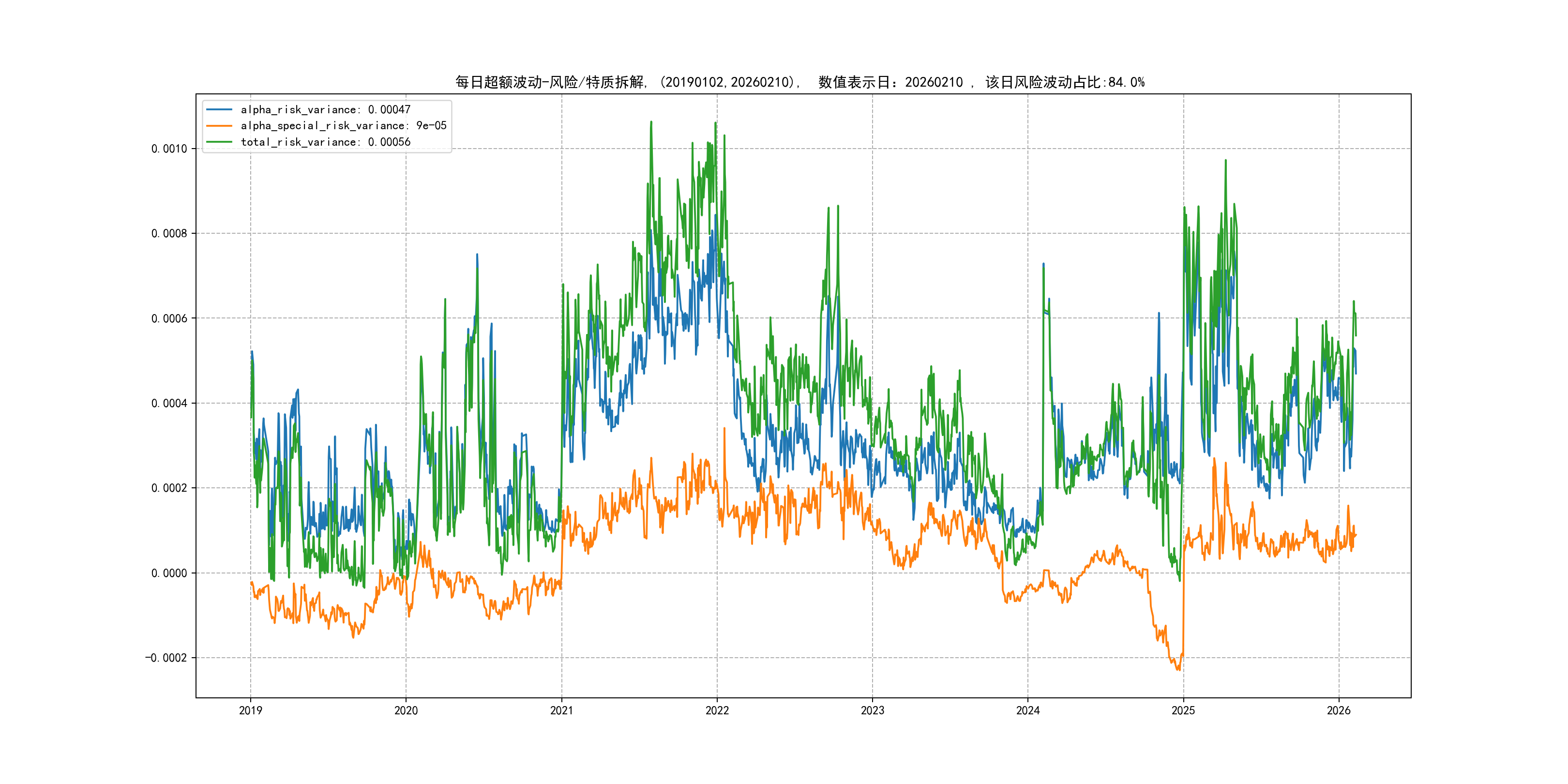Click the chart title text at top
This screenshot has width=1568, height=784.
(799, 82)
